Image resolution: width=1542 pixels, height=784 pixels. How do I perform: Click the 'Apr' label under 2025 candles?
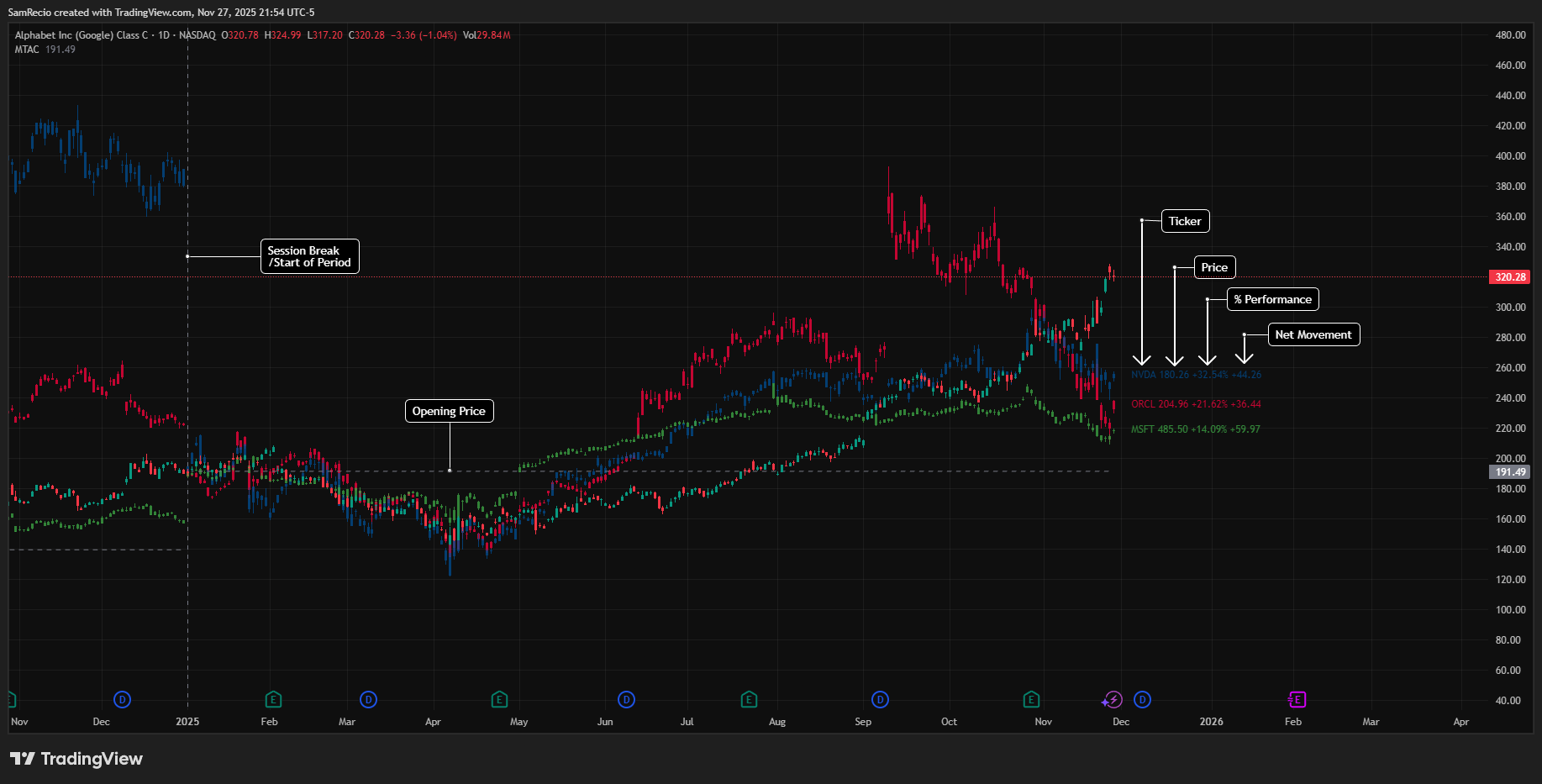[x=433, y=722]
